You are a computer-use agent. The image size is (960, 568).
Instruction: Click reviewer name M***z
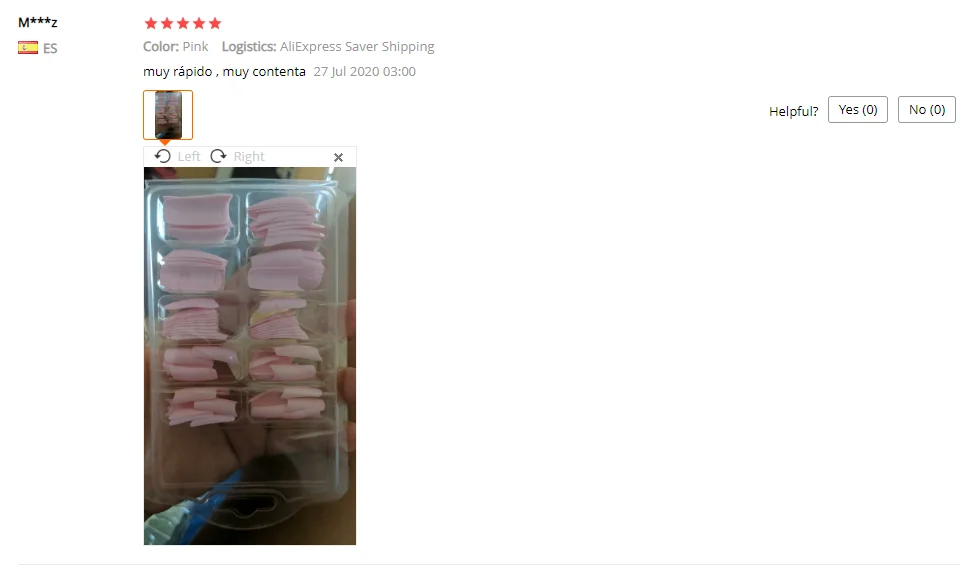[x=37, y=23]
